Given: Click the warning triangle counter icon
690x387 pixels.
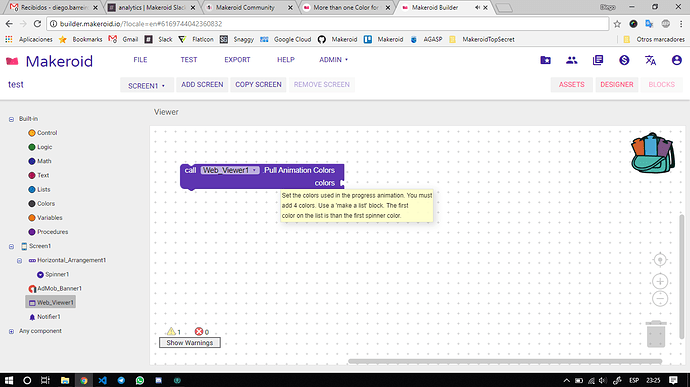Looking at the screenshot, I should (x=171, y=332).
